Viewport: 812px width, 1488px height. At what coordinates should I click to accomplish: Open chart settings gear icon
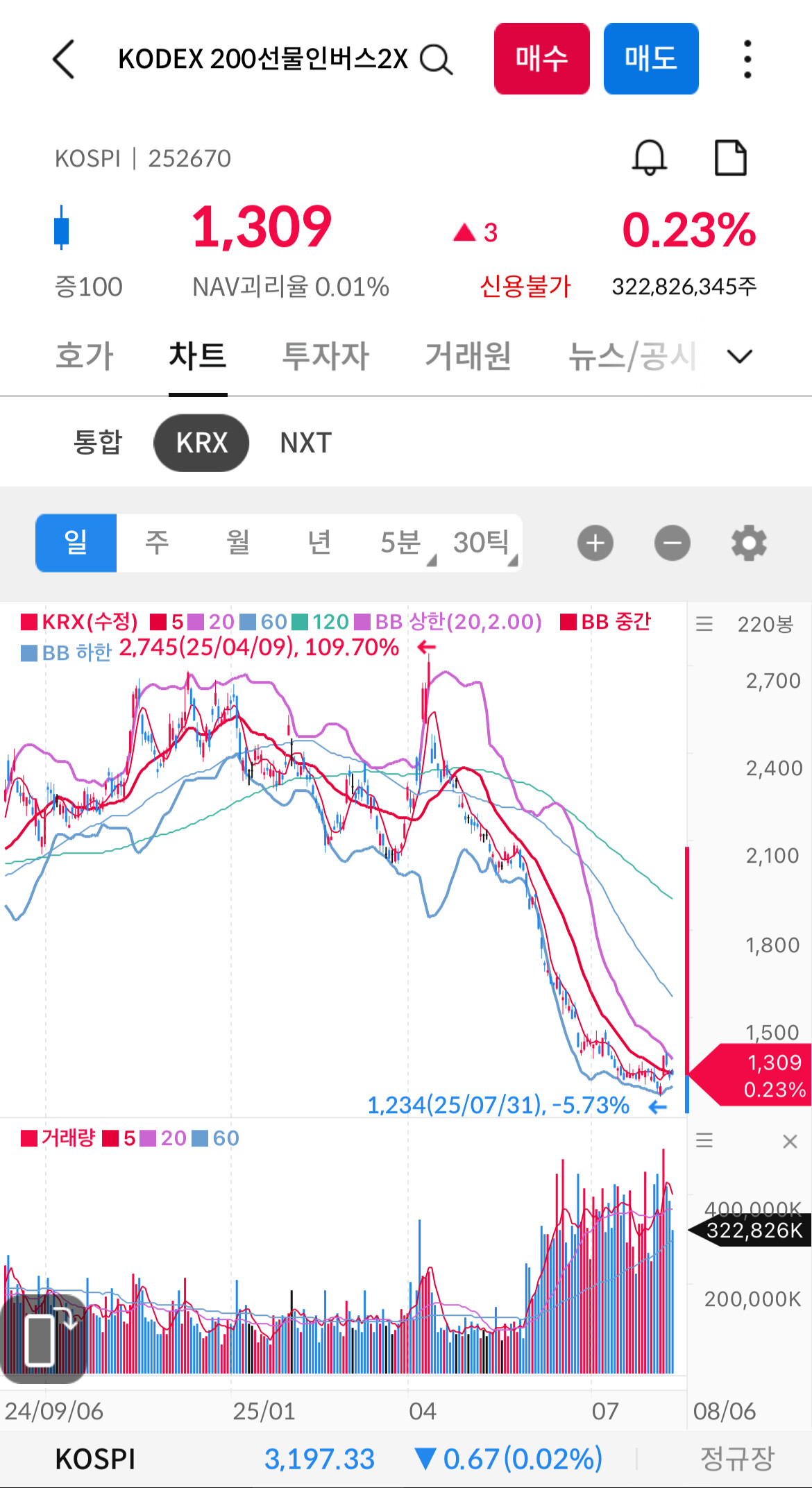(749, 543)
